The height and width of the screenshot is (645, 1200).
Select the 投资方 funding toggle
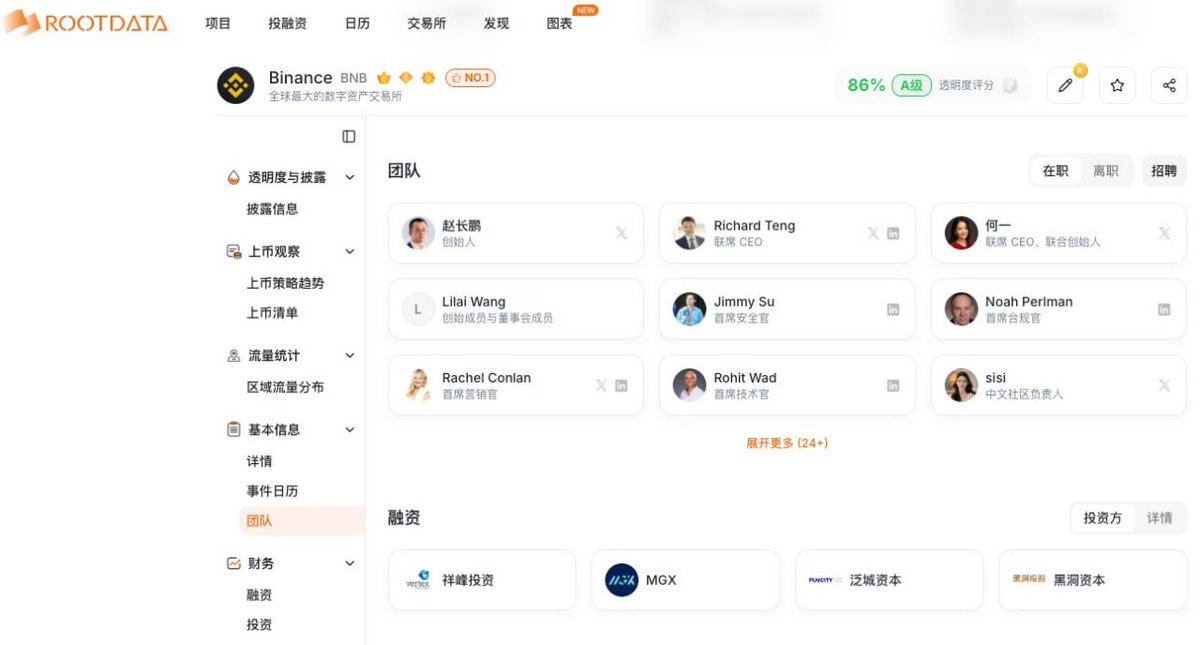point(1103,518)
